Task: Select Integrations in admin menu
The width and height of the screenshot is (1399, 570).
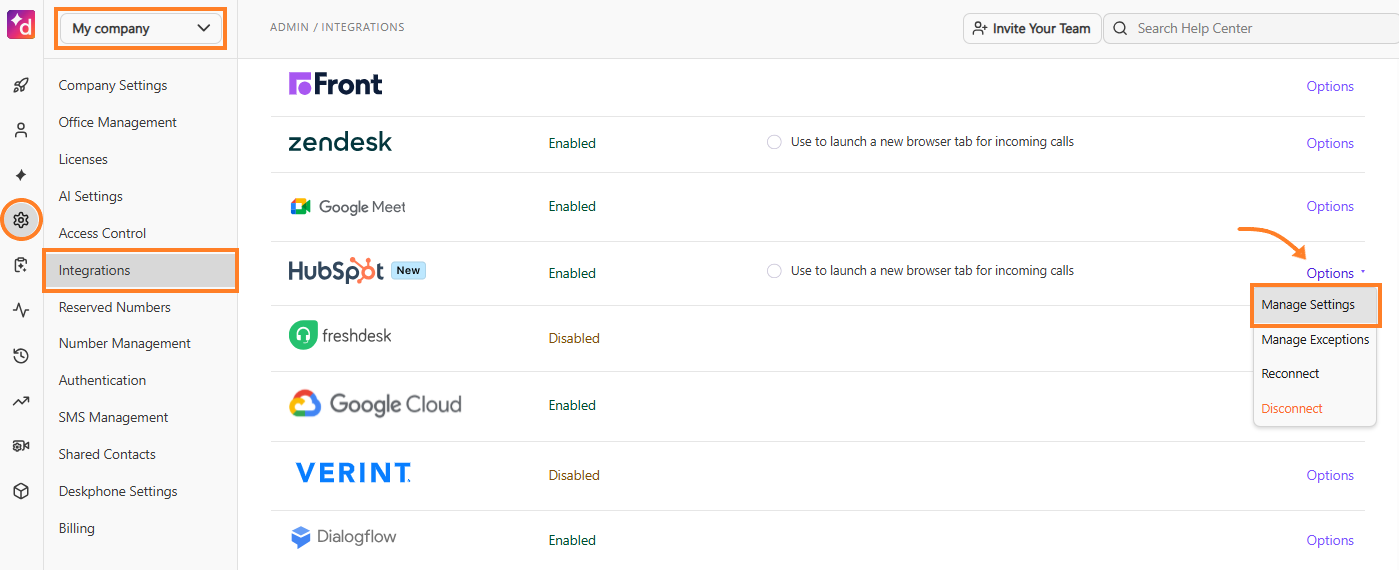Action: click(140, 270)
